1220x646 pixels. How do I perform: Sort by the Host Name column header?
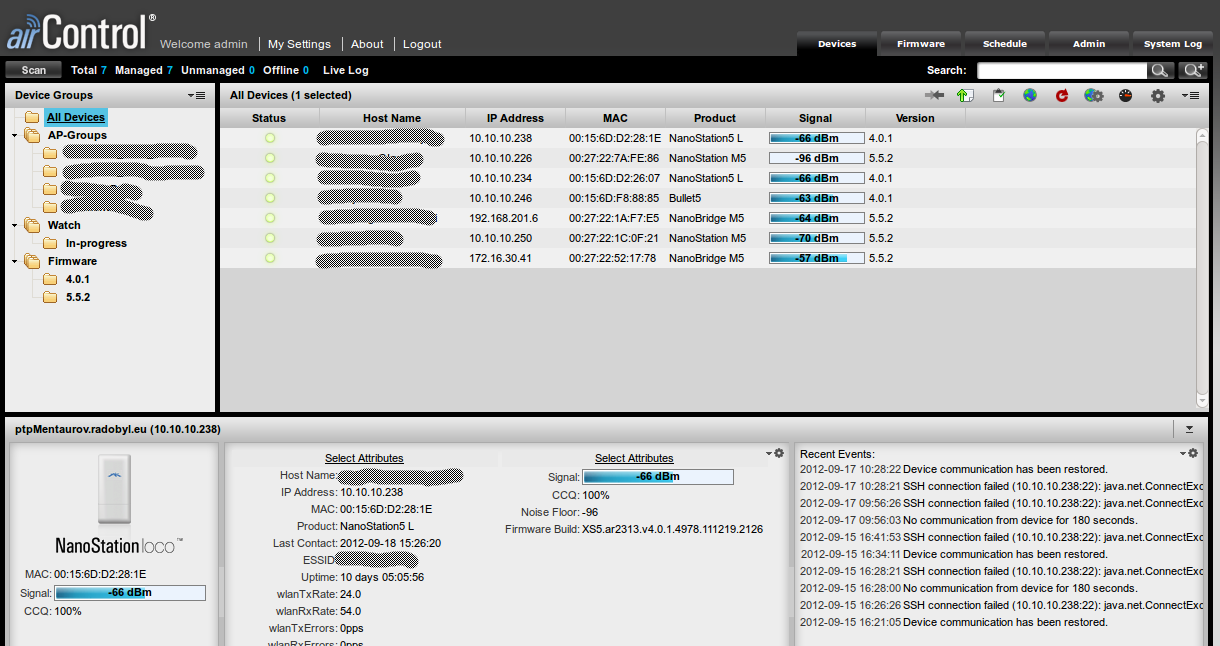pos(392,118)
